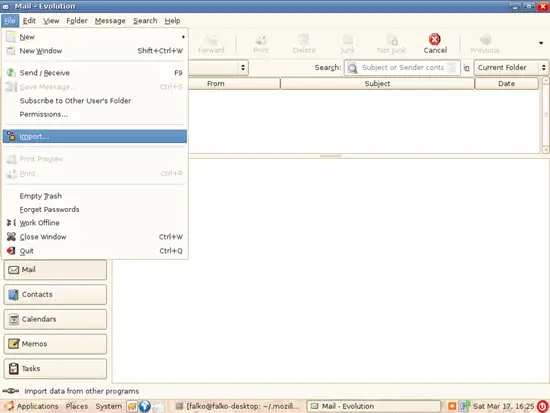Click the Import icon in menu

[x=11, y=136]
